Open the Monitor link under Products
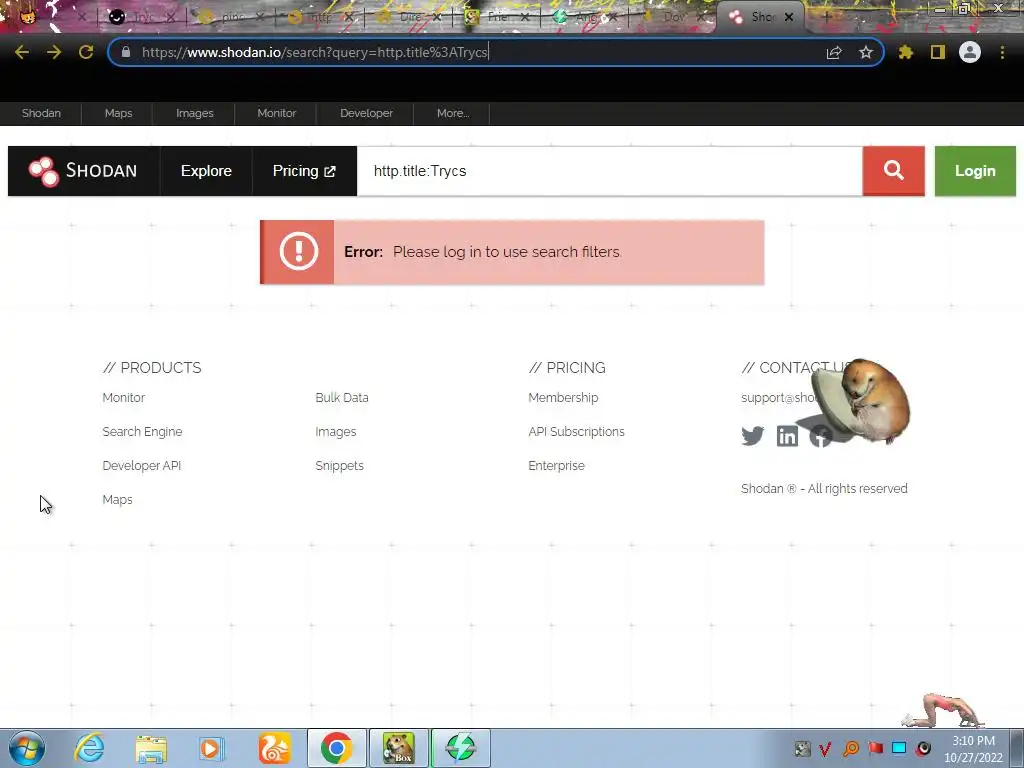Screen dimensions: 1024x768 tap(123, 398)
